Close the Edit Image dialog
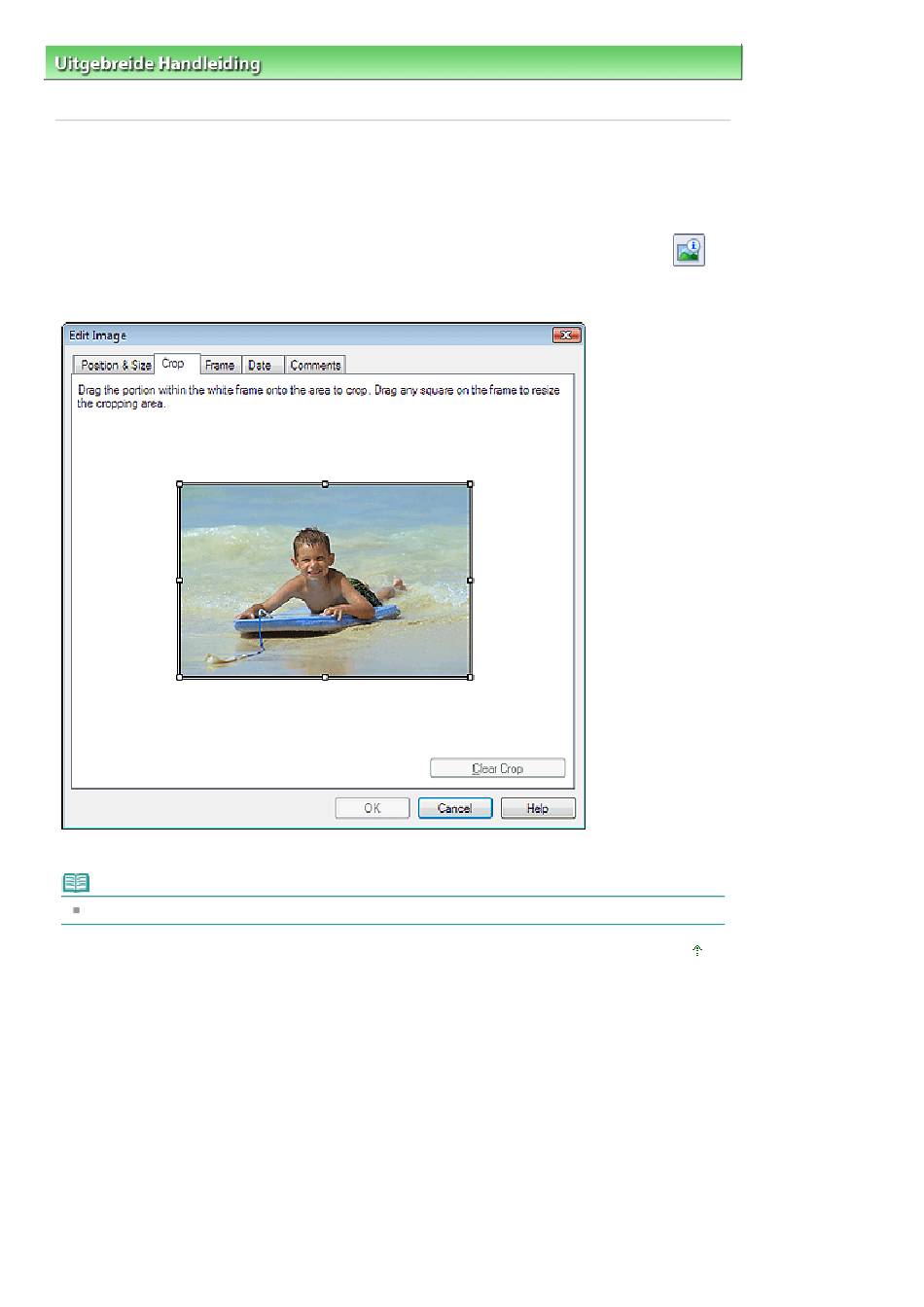This screenshot has height=1307, width=924. point(566,336)
